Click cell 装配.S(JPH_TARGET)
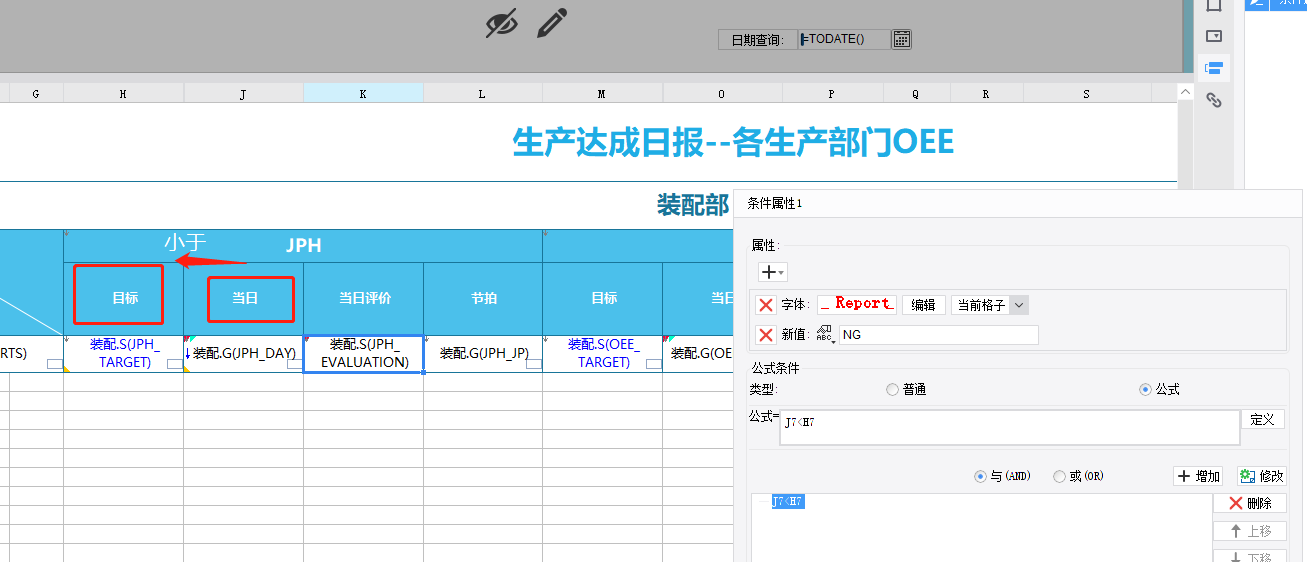 (x=123, y=353)
